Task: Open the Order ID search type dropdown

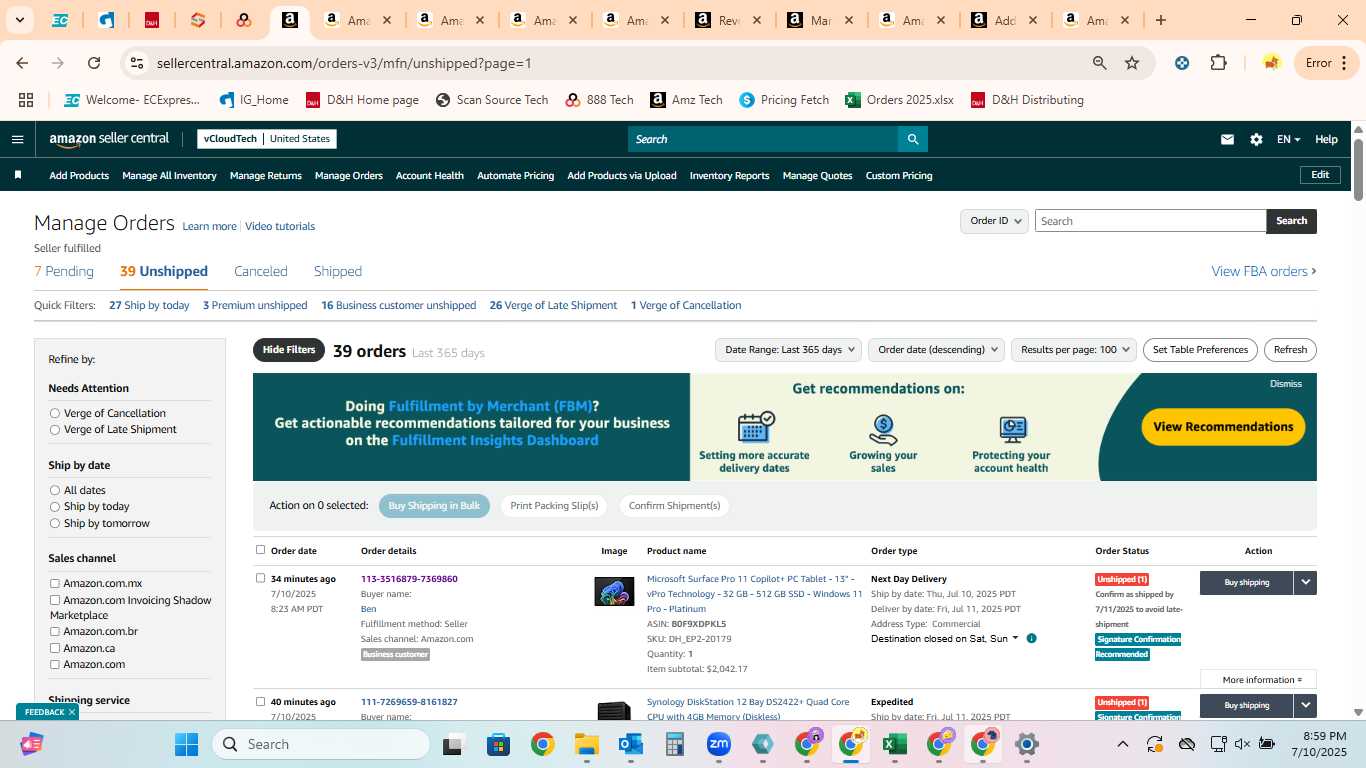Action: click(994, 221)
